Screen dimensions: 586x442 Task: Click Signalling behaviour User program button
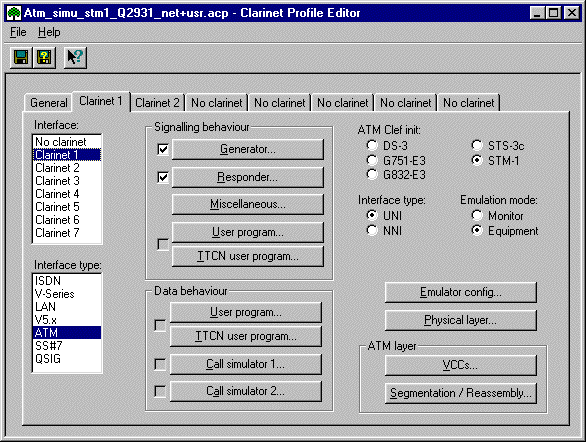(x=248, y=232)
